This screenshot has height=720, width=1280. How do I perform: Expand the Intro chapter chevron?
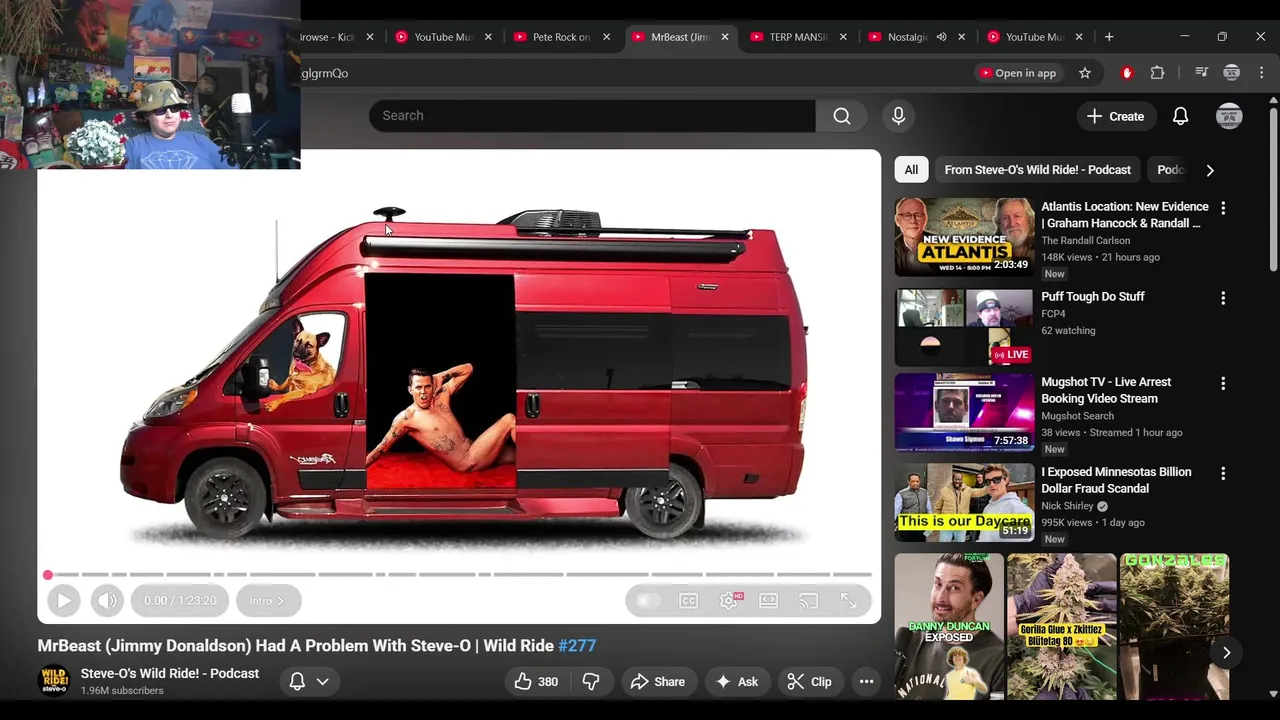[x=280, y=601]
